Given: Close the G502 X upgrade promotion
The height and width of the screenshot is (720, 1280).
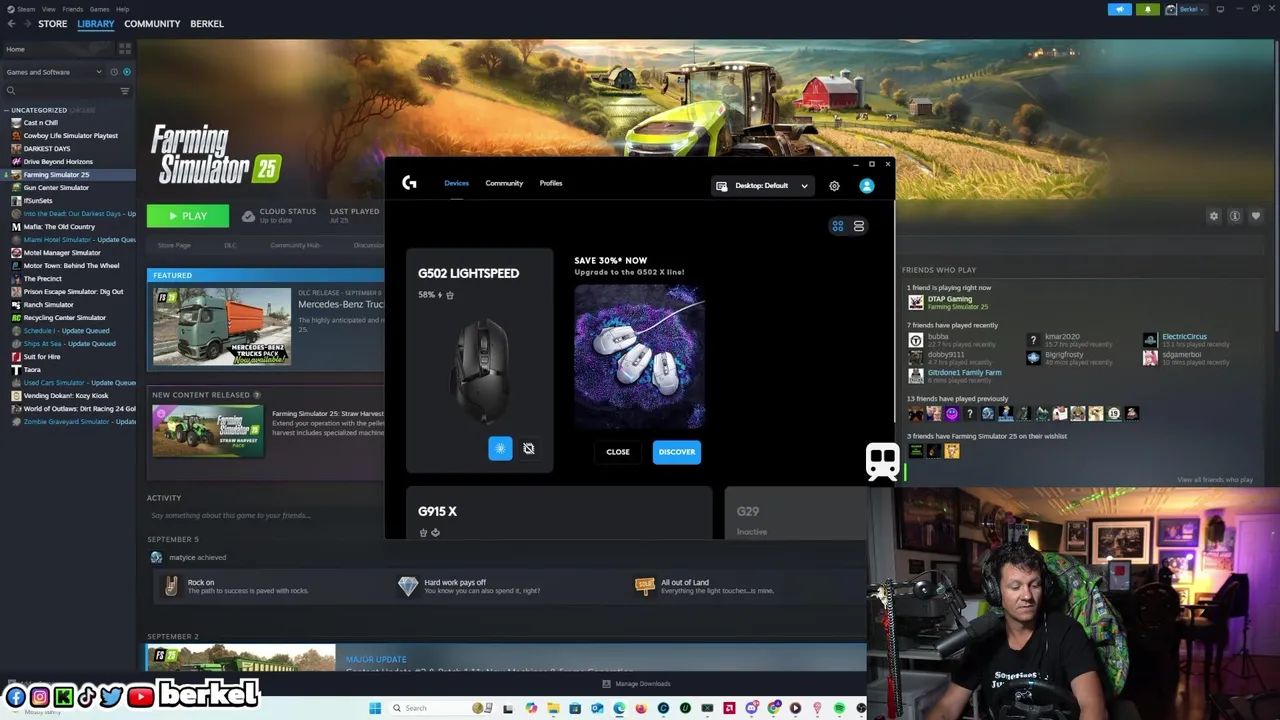Looking at the screenshot, I should (618, 452).
